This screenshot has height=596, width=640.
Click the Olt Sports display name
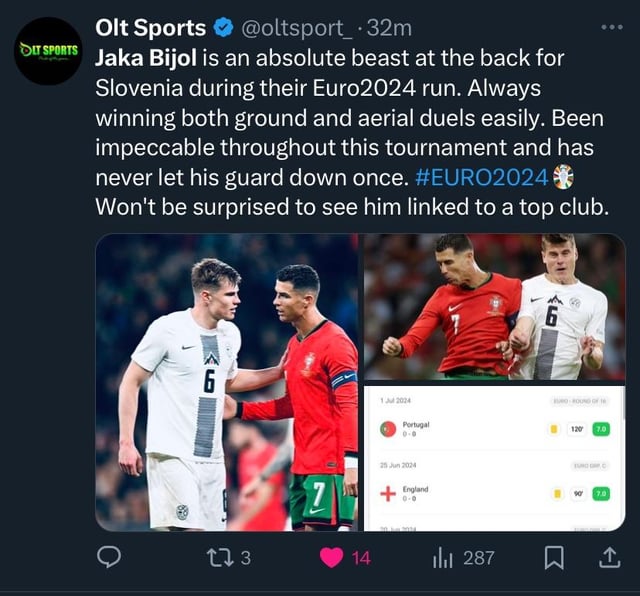(151, 28)
